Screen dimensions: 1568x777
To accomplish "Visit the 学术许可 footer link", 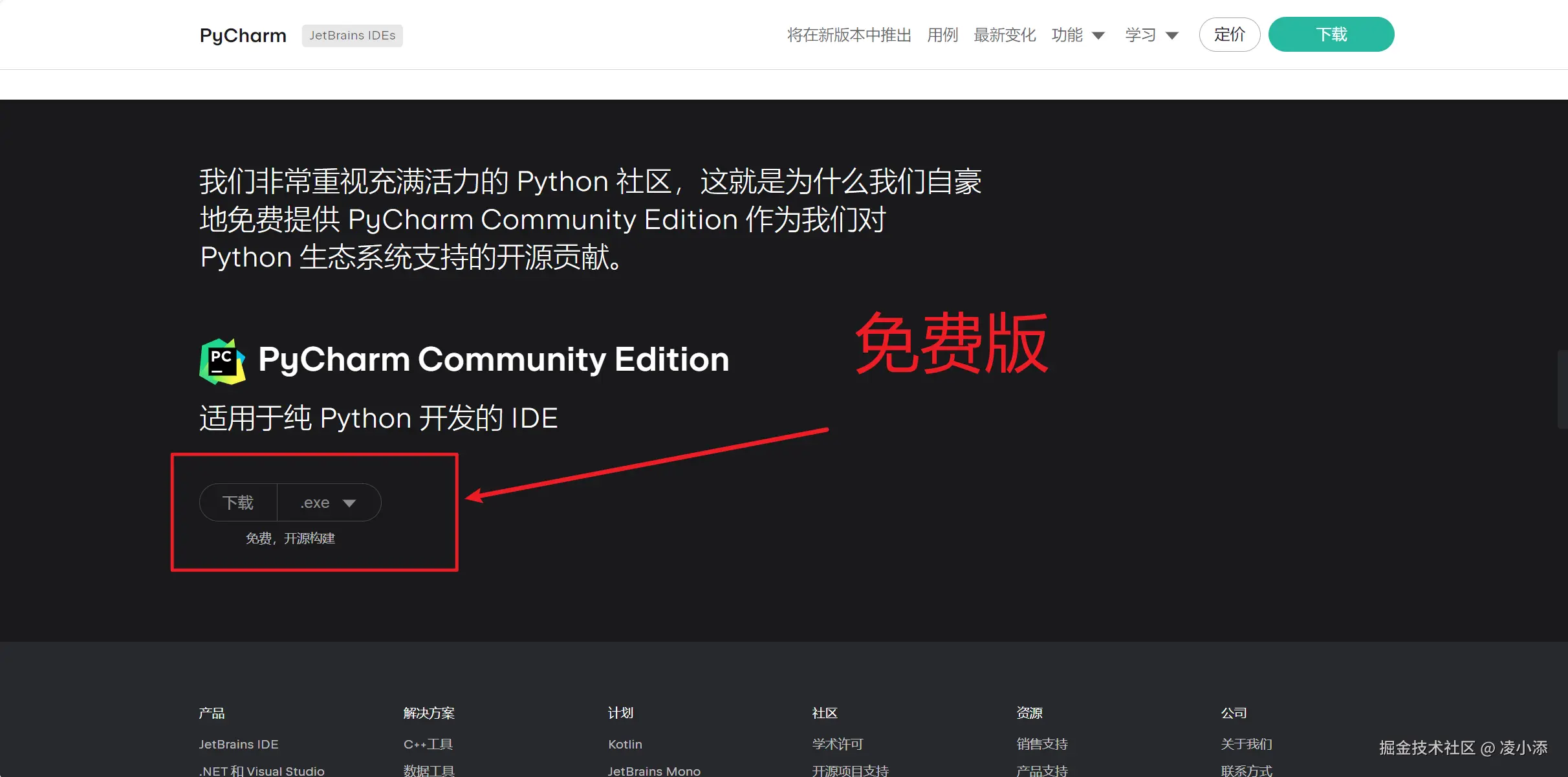I will coord(837,744).
